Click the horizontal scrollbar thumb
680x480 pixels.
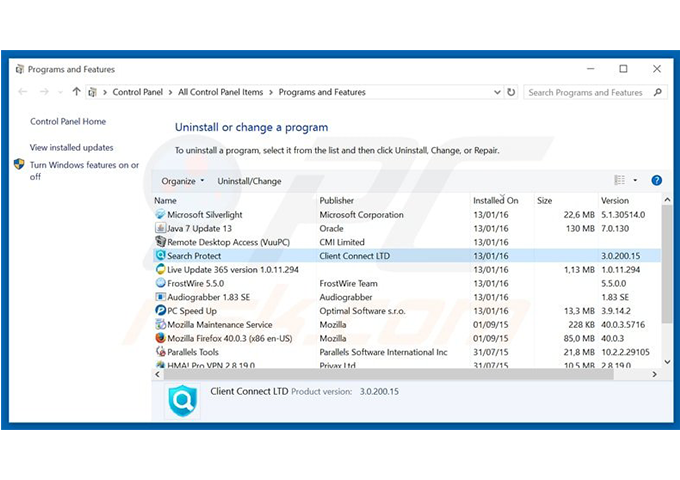389,374
